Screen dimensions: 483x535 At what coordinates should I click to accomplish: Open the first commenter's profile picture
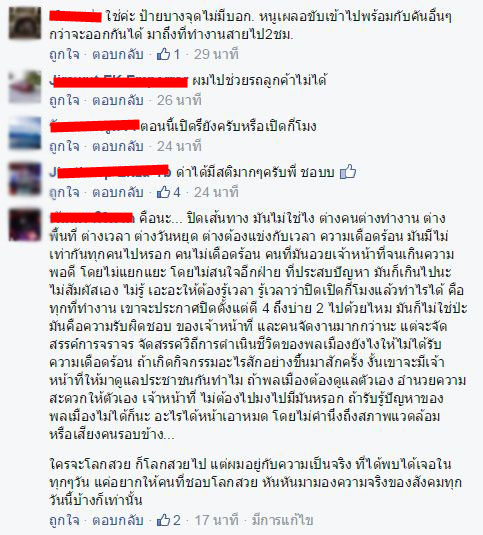[25, 23]
